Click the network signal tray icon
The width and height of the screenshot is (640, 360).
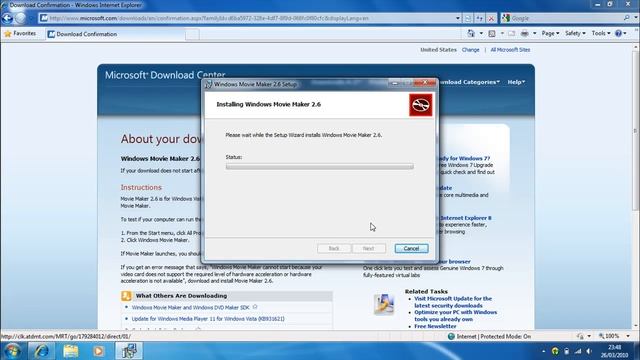point(578,351)
